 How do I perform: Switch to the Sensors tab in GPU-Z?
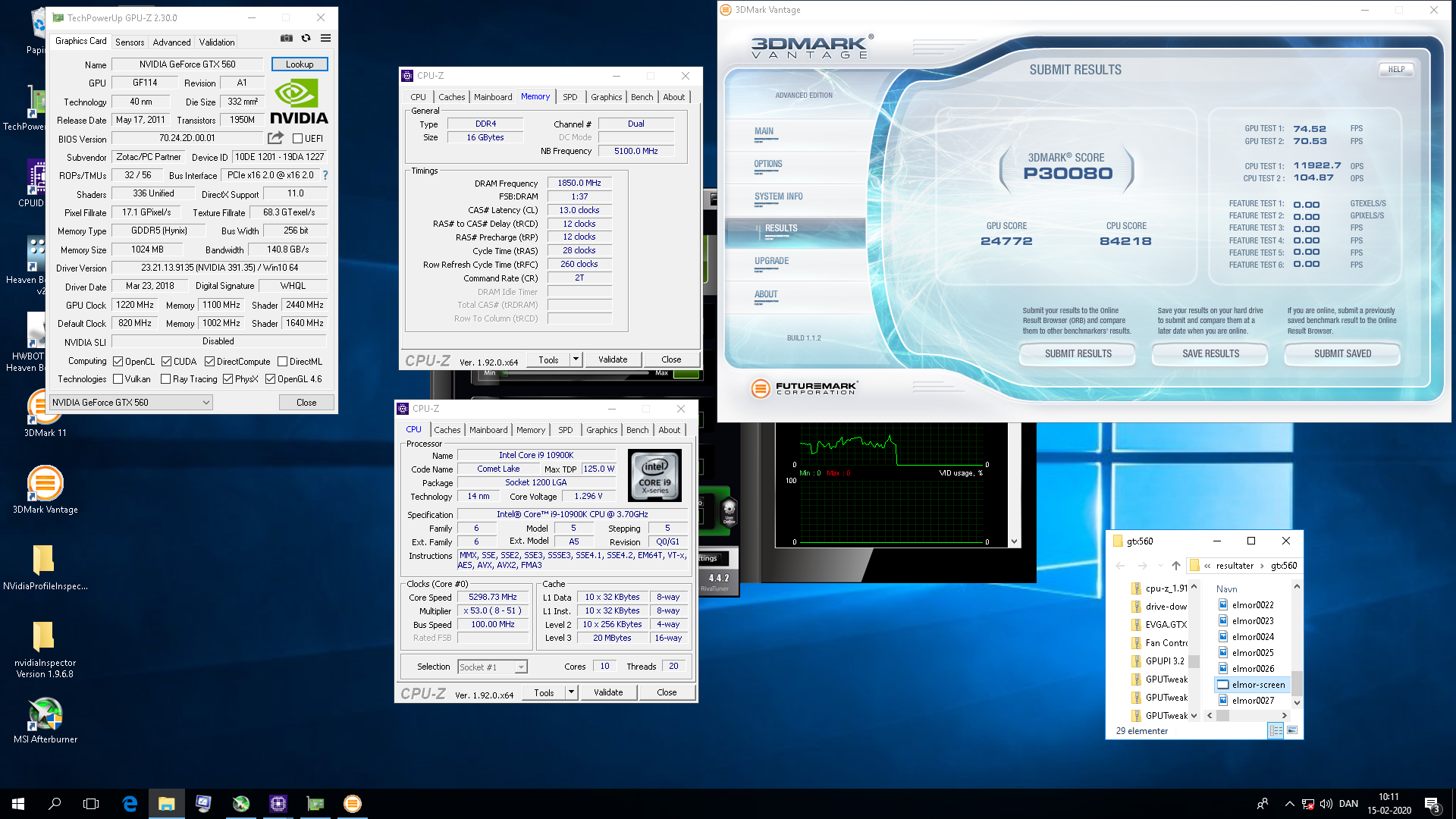(x=130, y=42)
